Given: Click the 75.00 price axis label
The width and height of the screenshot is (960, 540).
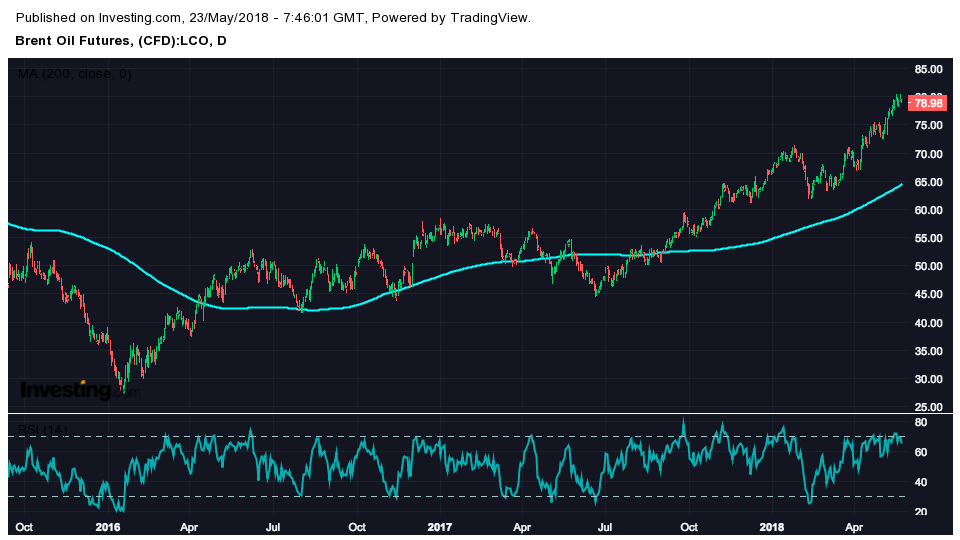Looking at the screenshot, I should tap(928, 126).
